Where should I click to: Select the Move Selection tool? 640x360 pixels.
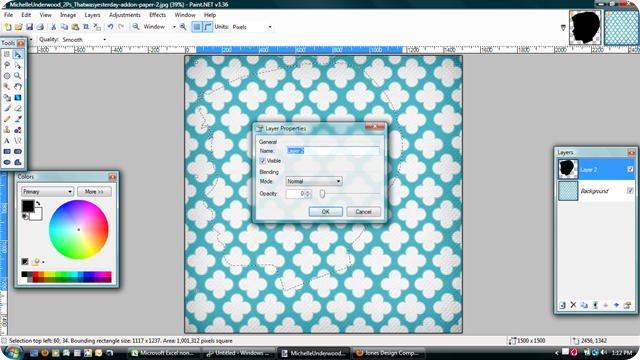[x=18, y=65]
